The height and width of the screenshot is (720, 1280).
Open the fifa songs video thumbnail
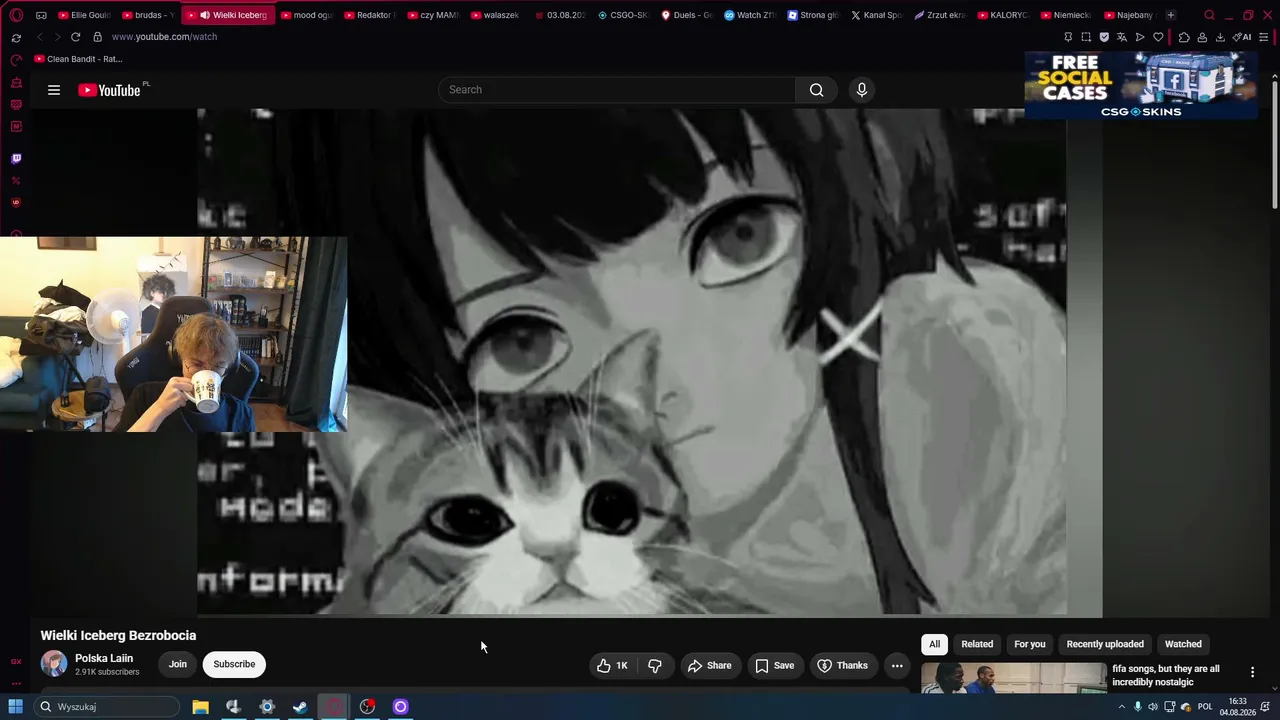click(1014, 678)
